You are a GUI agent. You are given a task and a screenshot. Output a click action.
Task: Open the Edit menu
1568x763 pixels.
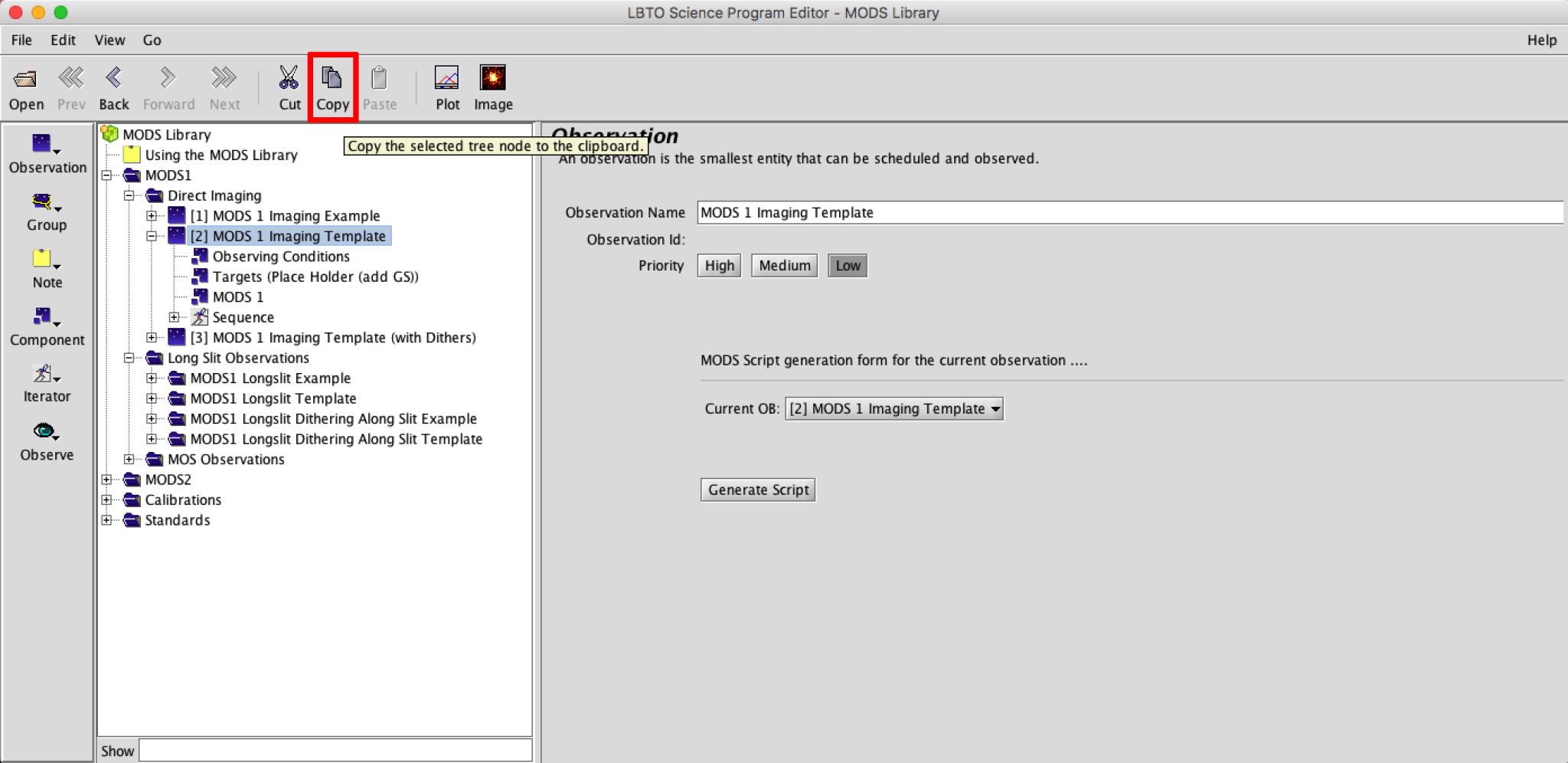[63, 40]
